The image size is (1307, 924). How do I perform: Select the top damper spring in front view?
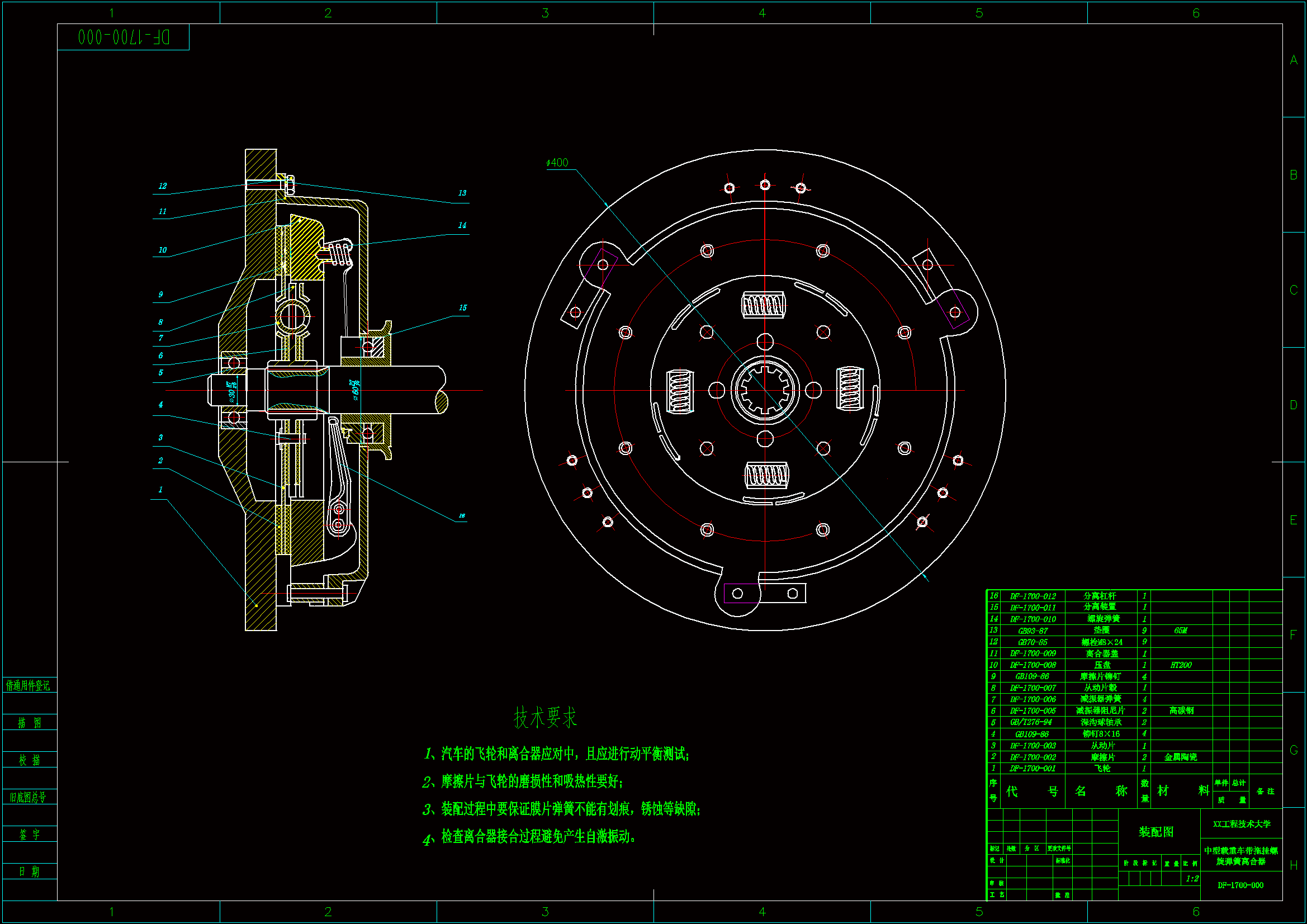(764, 305)
